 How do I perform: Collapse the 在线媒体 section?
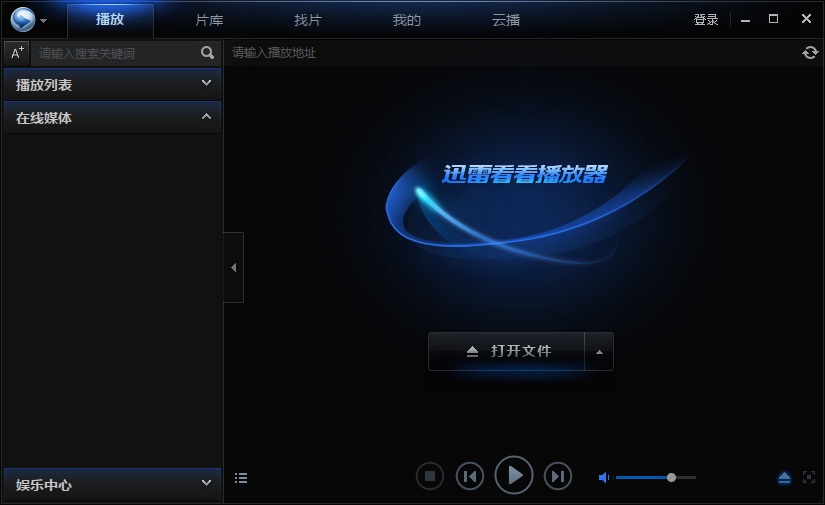coord(112,117)
